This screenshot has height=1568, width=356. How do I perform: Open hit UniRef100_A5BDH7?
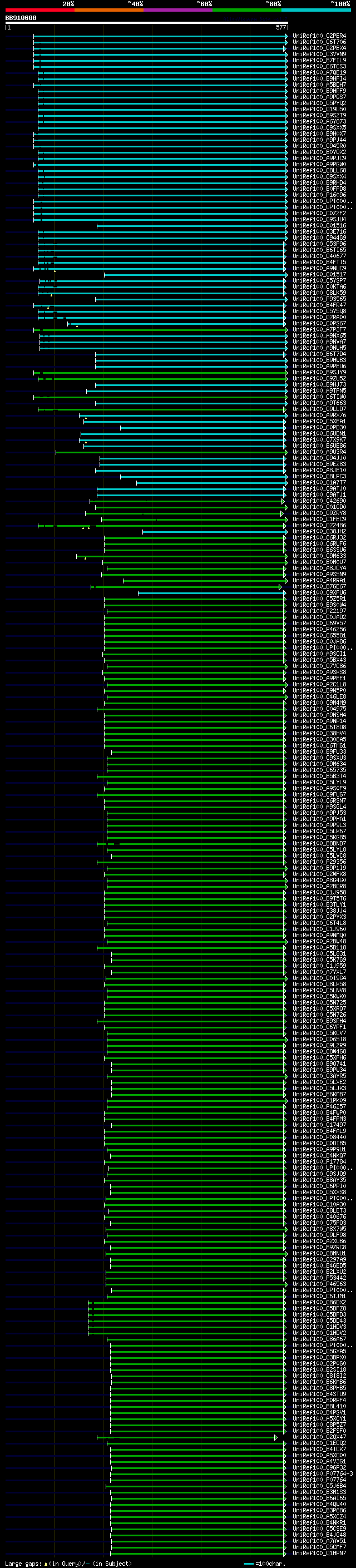coord(319,85)
